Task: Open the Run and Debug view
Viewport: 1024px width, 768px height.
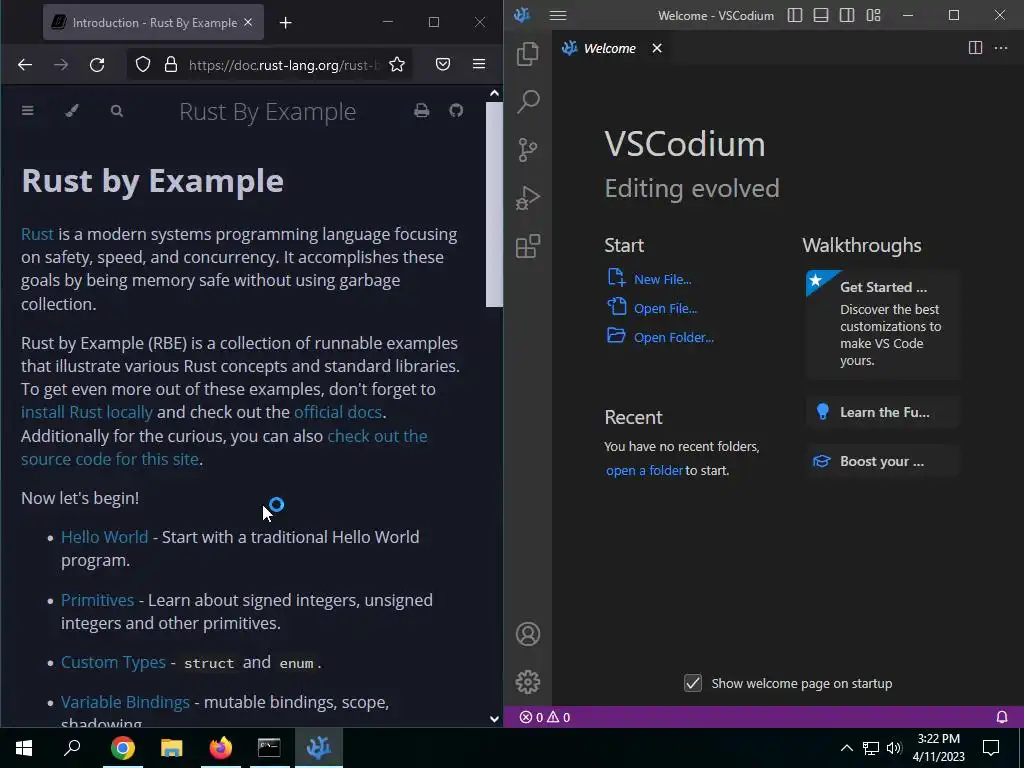Action: pos(528,198)
